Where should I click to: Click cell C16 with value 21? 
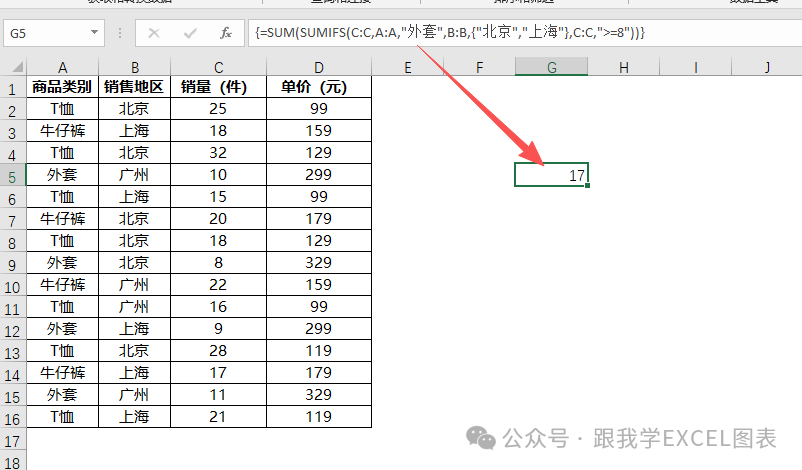[x=218, y=417]
